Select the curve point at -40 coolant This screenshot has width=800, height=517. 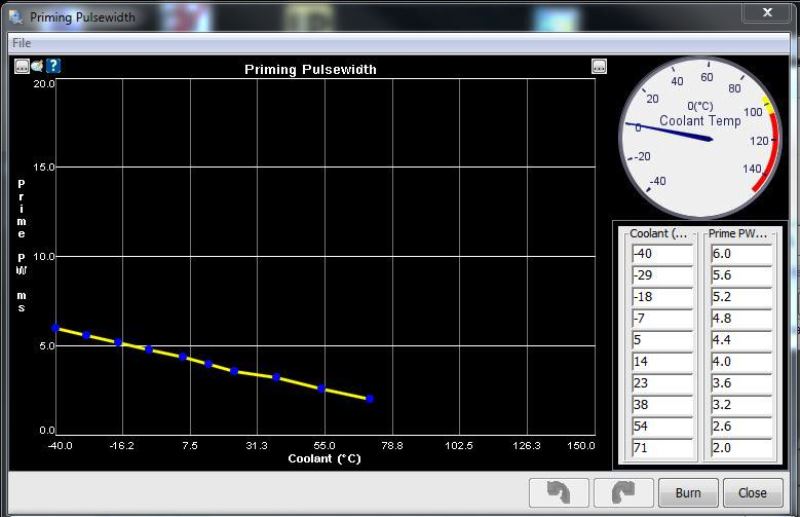[x=56, y=328]
